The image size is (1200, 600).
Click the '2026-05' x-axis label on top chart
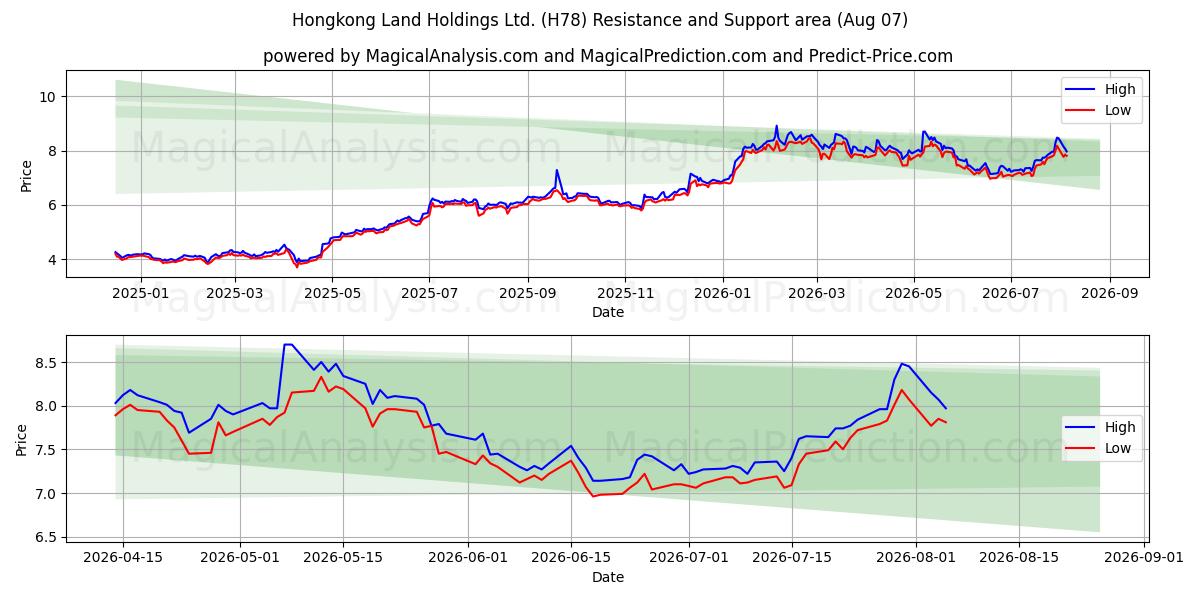[913, 293]
